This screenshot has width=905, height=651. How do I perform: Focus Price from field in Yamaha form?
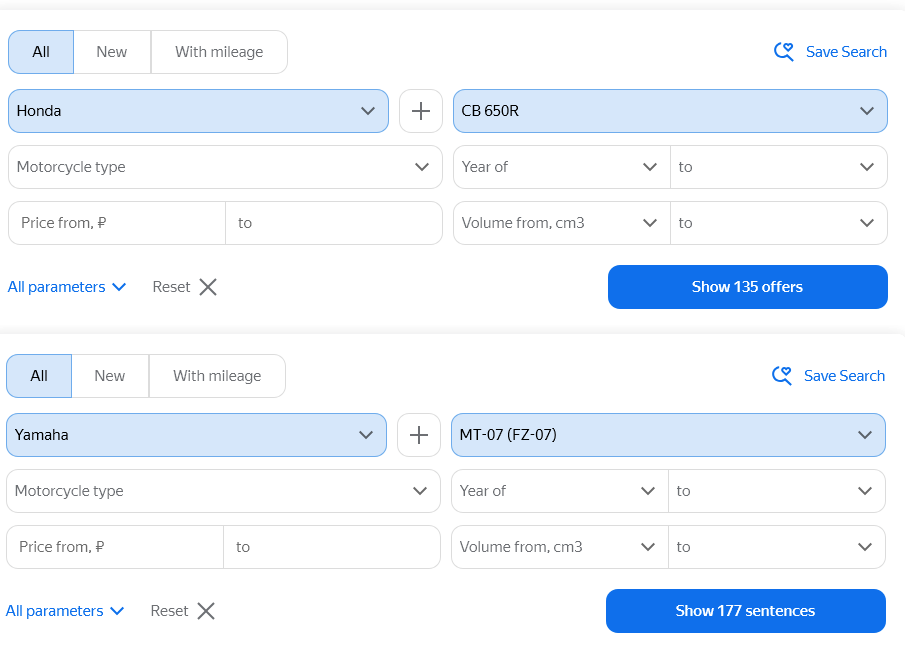pyautogui.click(x=115, y=547)
